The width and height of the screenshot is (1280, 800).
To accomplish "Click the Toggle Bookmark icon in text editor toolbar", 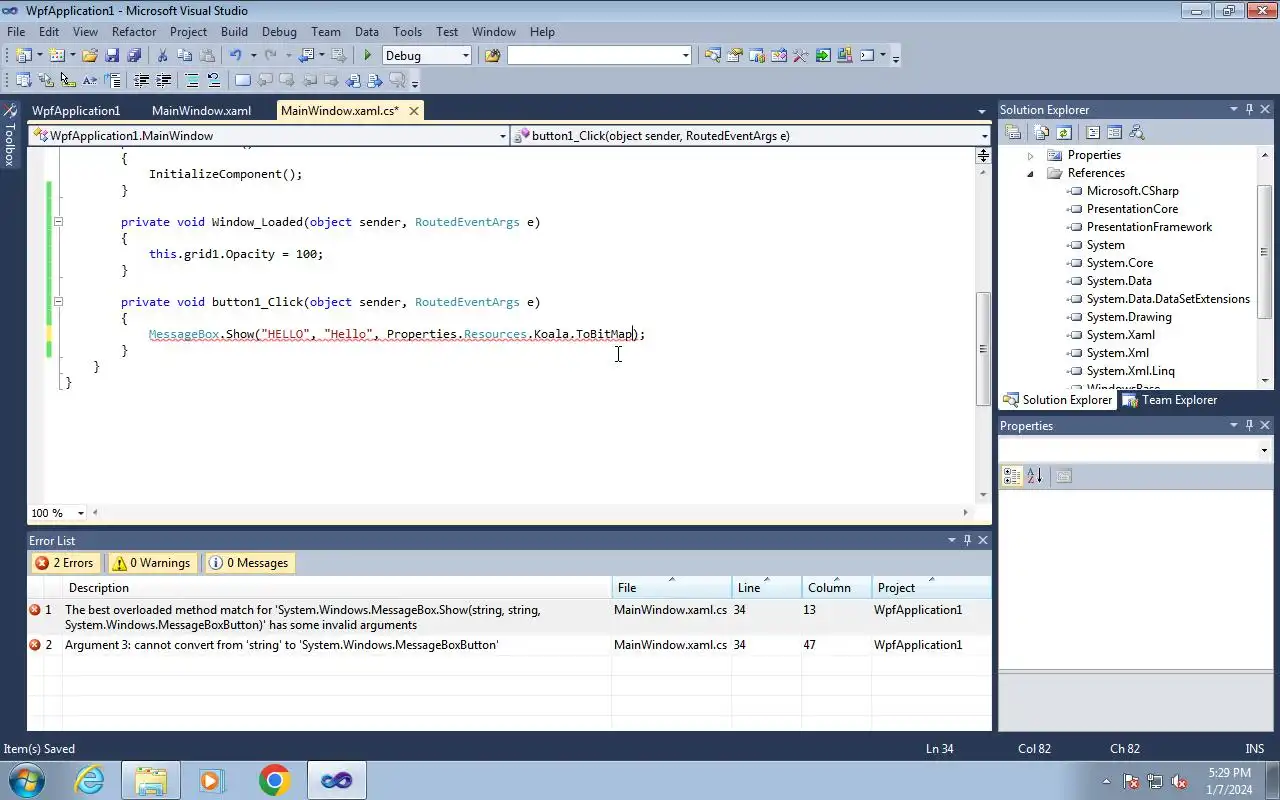I will 243,81.
